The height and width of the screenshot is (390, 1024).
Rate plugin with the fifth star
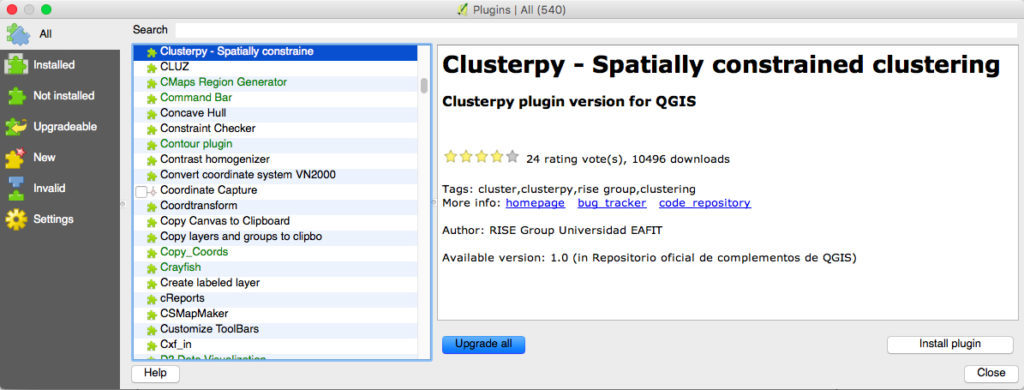tap(512, 157)
